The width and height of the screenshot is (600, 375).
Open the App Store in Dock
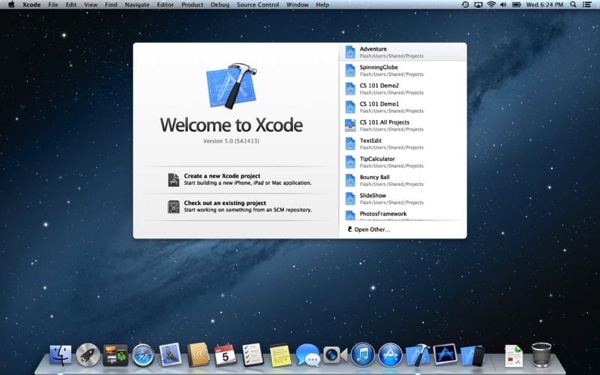tap(390, 355)
